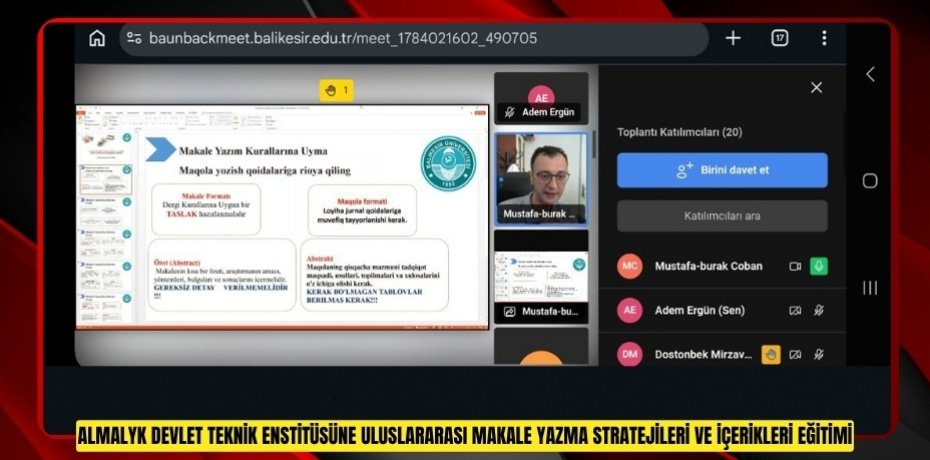Image resolution: width=930 pixels, height=460 pixels.
Task: Open the browser three-dot menu
Action: point(824,39)
